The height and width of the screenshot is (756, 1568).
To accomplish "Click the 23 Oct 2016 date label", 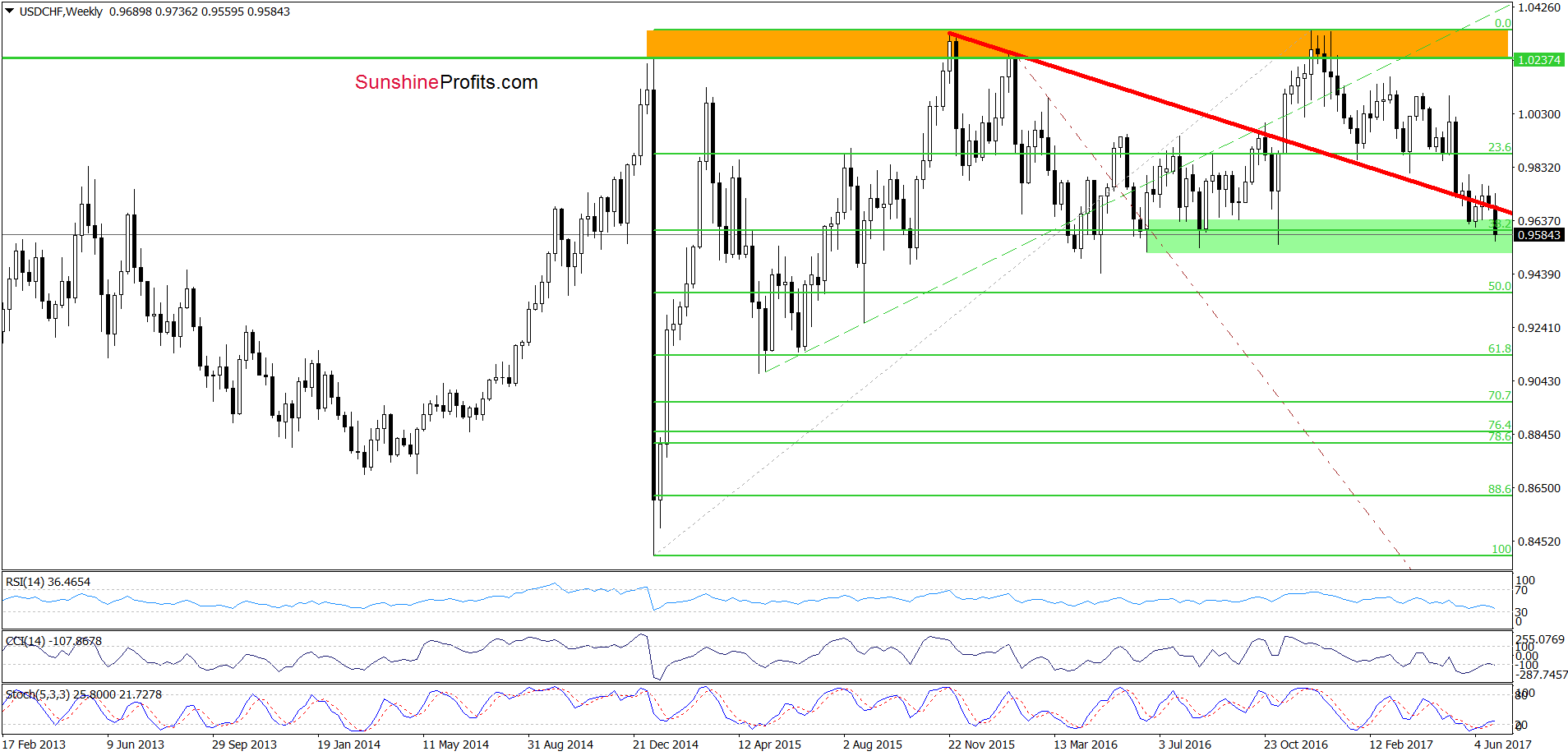I will (1296, 744).
